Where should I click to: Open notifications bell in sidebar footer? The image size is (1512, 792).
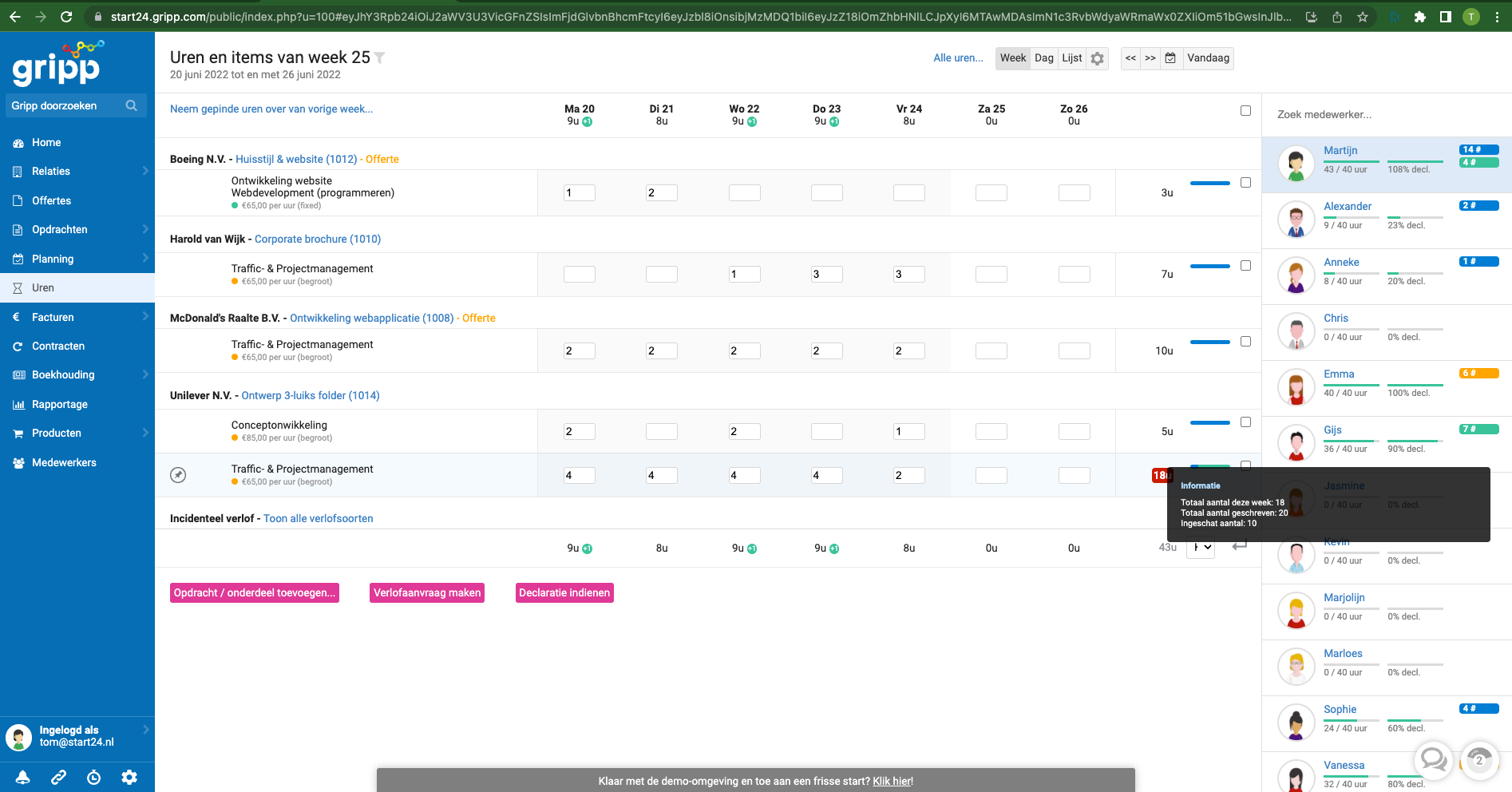(23, 777)
